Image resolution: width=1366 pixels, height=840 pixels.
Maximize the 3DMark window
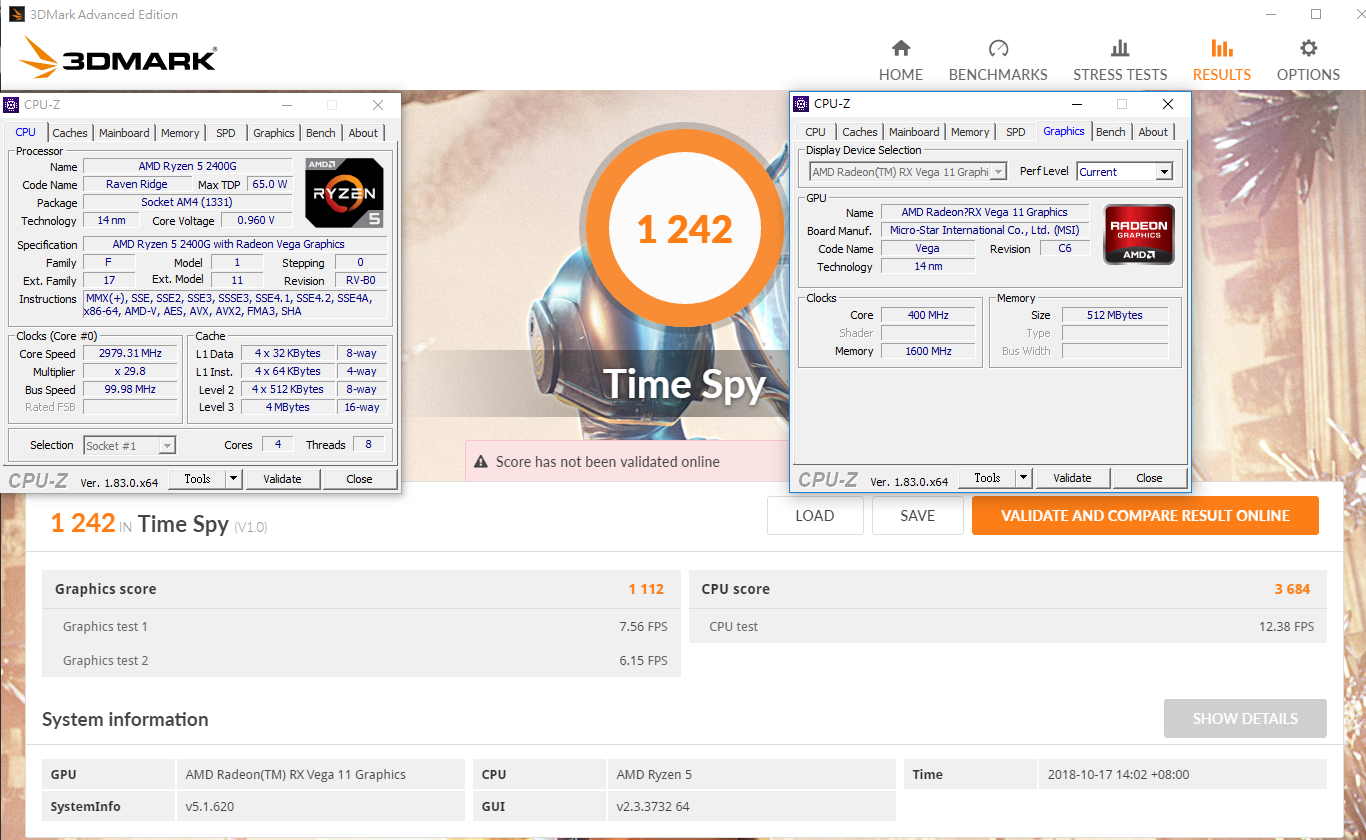pyautogui.click(x=1316, y=14)
